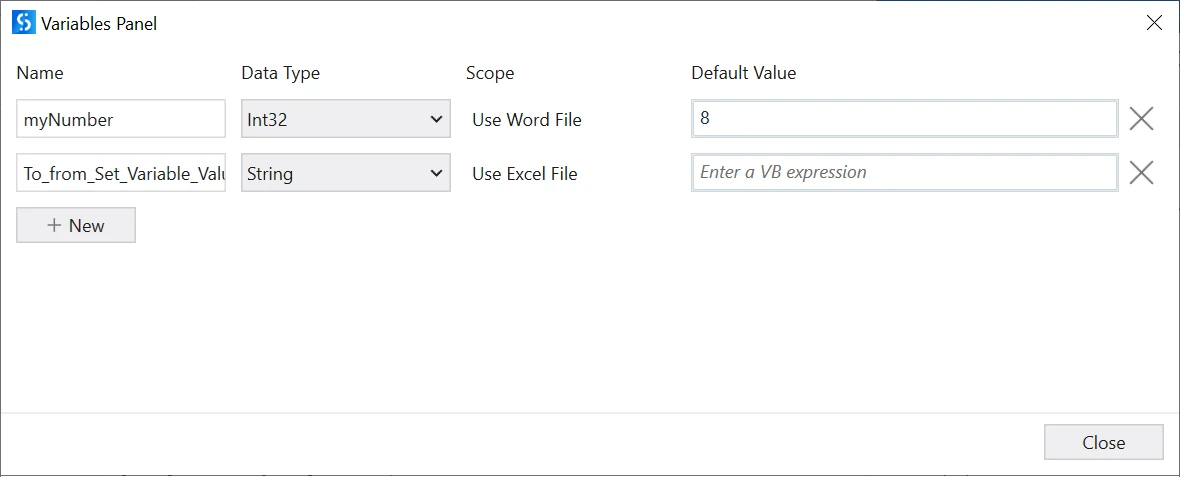Open the String data type dropdown

pyautogui.click(x=345, y=173)
